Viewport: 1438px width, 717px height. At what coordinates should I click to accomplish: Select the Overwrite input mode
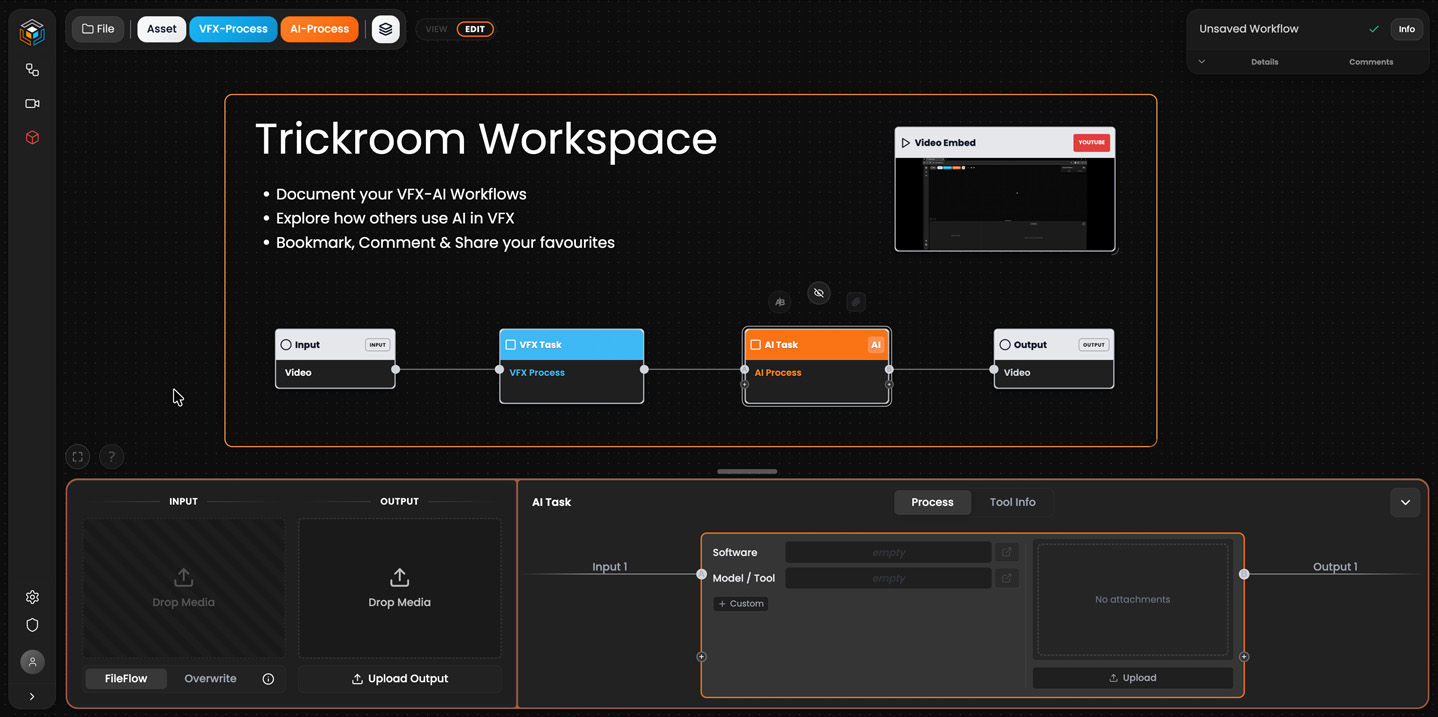coord(210,679)
